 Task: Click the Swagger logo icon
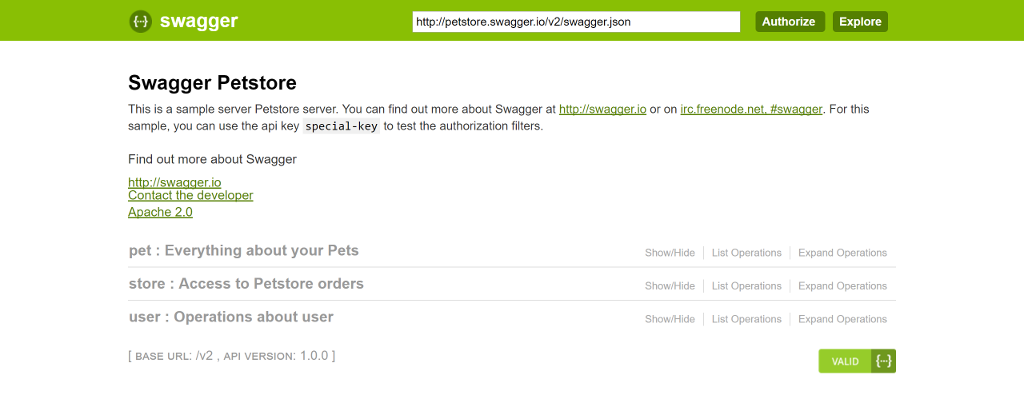tap(141, 21)
